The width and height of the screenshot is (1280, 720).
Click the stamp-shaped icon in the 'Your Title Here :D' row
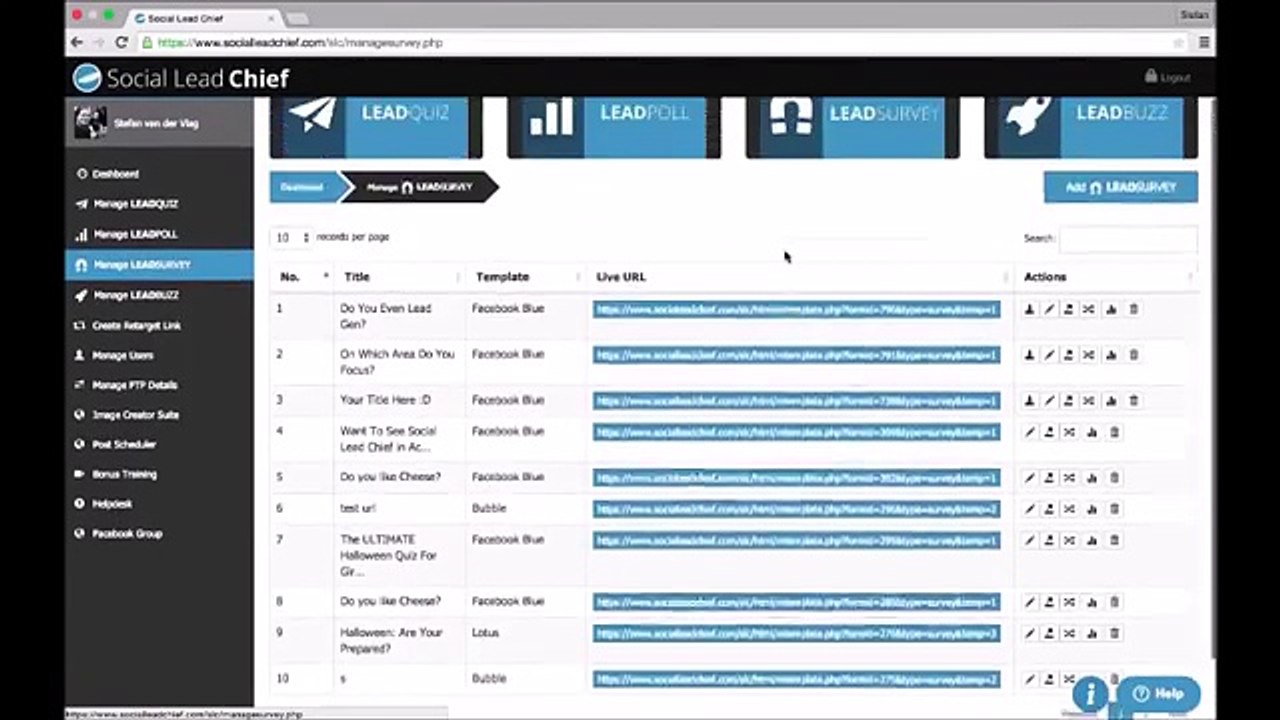[x=1029, y=401]
